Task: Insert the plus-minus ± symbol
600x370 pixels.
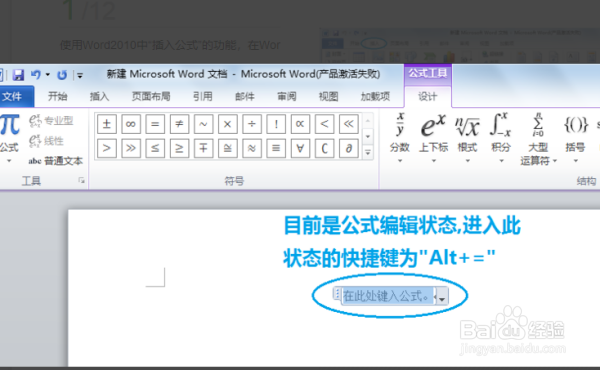Action: tap(107, 124)
